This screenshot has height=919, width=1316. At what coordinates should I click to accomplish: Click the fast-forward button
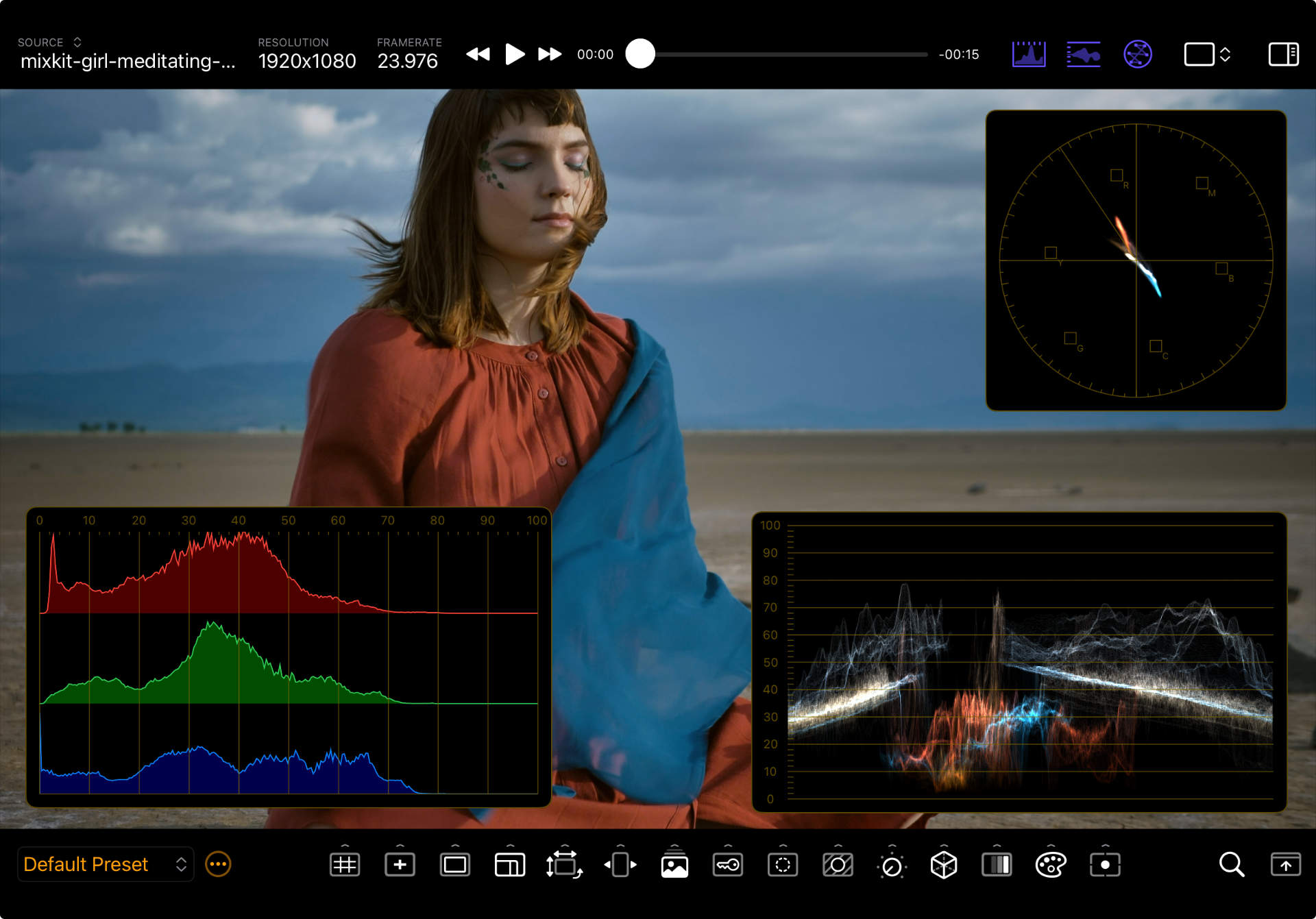[549, 54]
